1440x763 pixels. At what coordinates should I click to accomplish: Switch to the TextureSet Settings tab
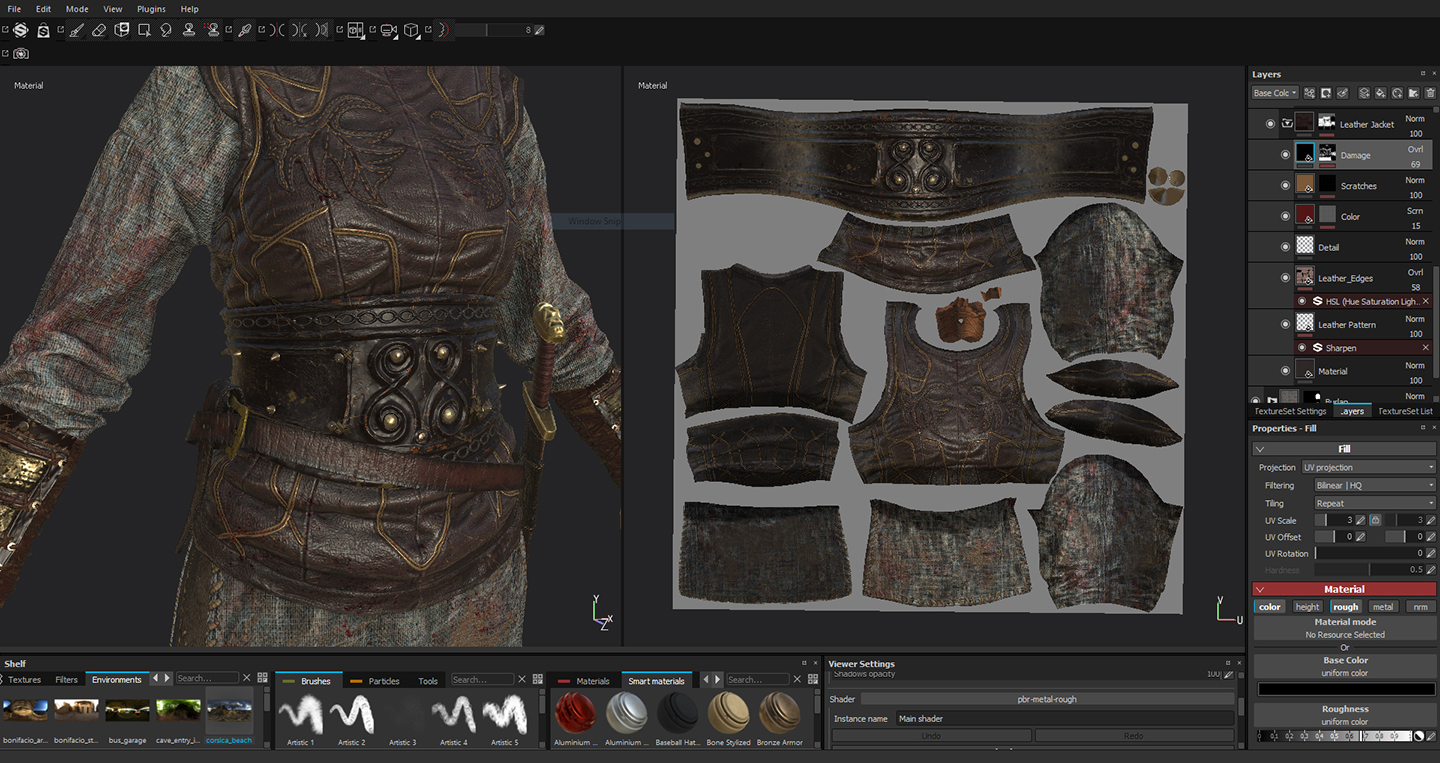[x=1290, y=411]
